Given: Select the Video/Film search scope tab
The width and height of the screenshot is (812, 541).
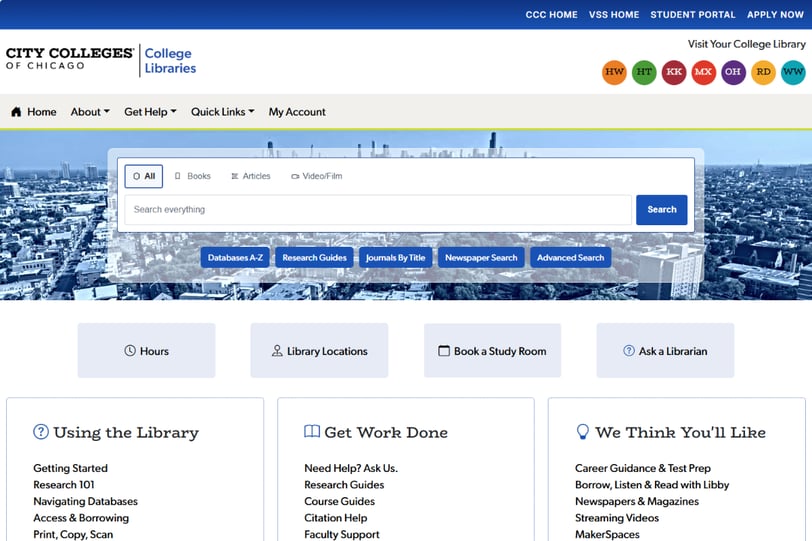Looking at the screenshot, I should [316, 177].
